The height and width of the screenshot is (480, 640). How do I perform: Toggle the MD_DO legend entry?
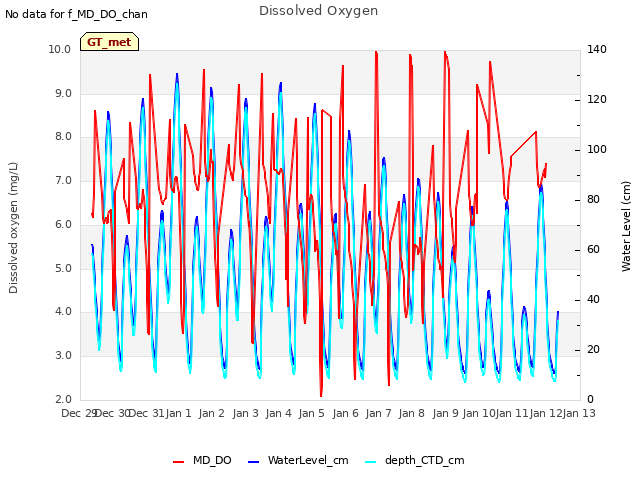[x=202, y=460]
